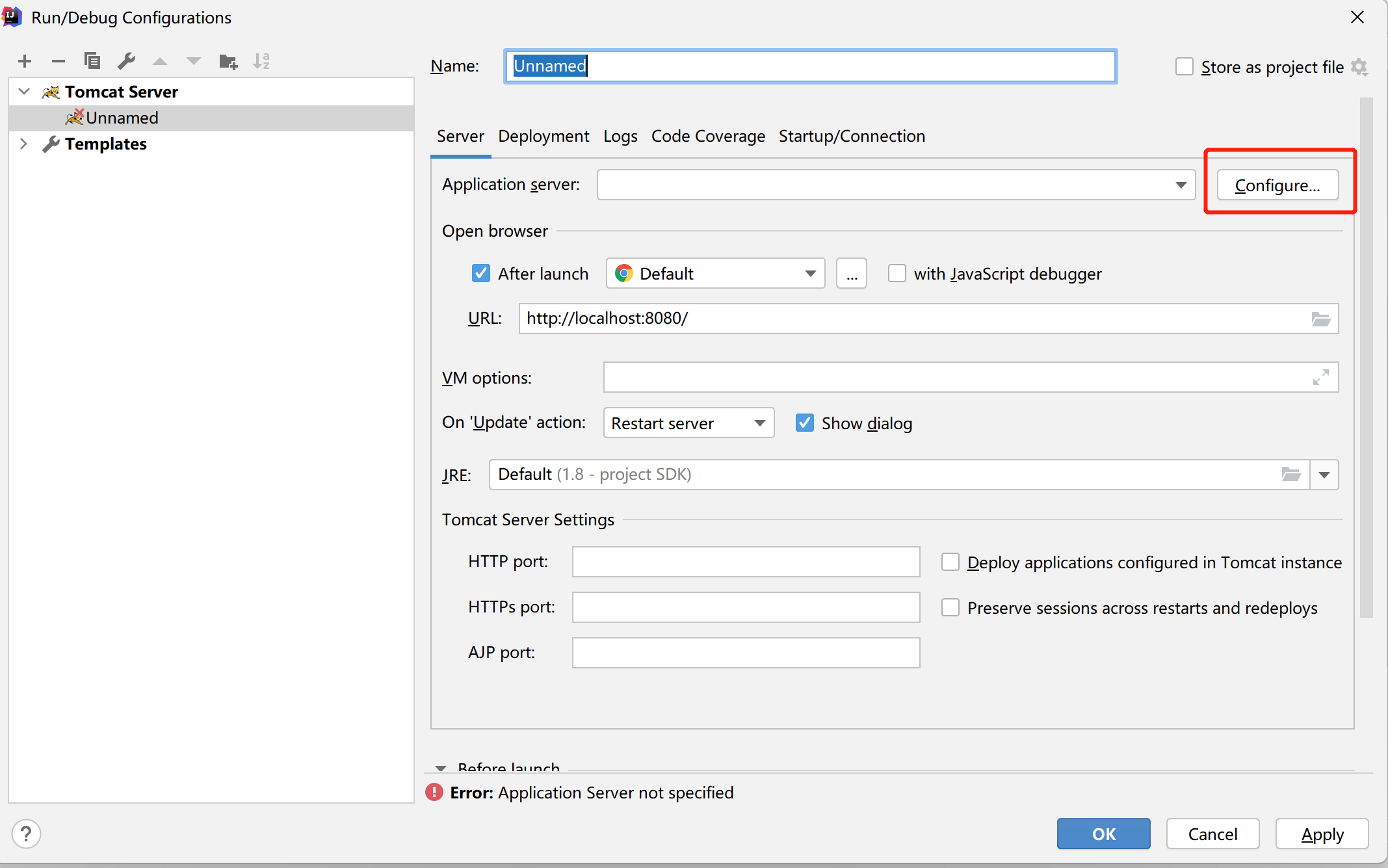Enable with JavaScript debugger checkbox

point(897,273)
